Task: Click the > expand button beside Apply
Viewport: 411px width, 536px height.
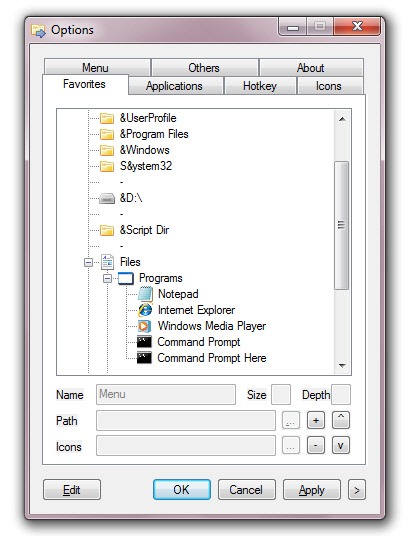Action: point(357,490)
